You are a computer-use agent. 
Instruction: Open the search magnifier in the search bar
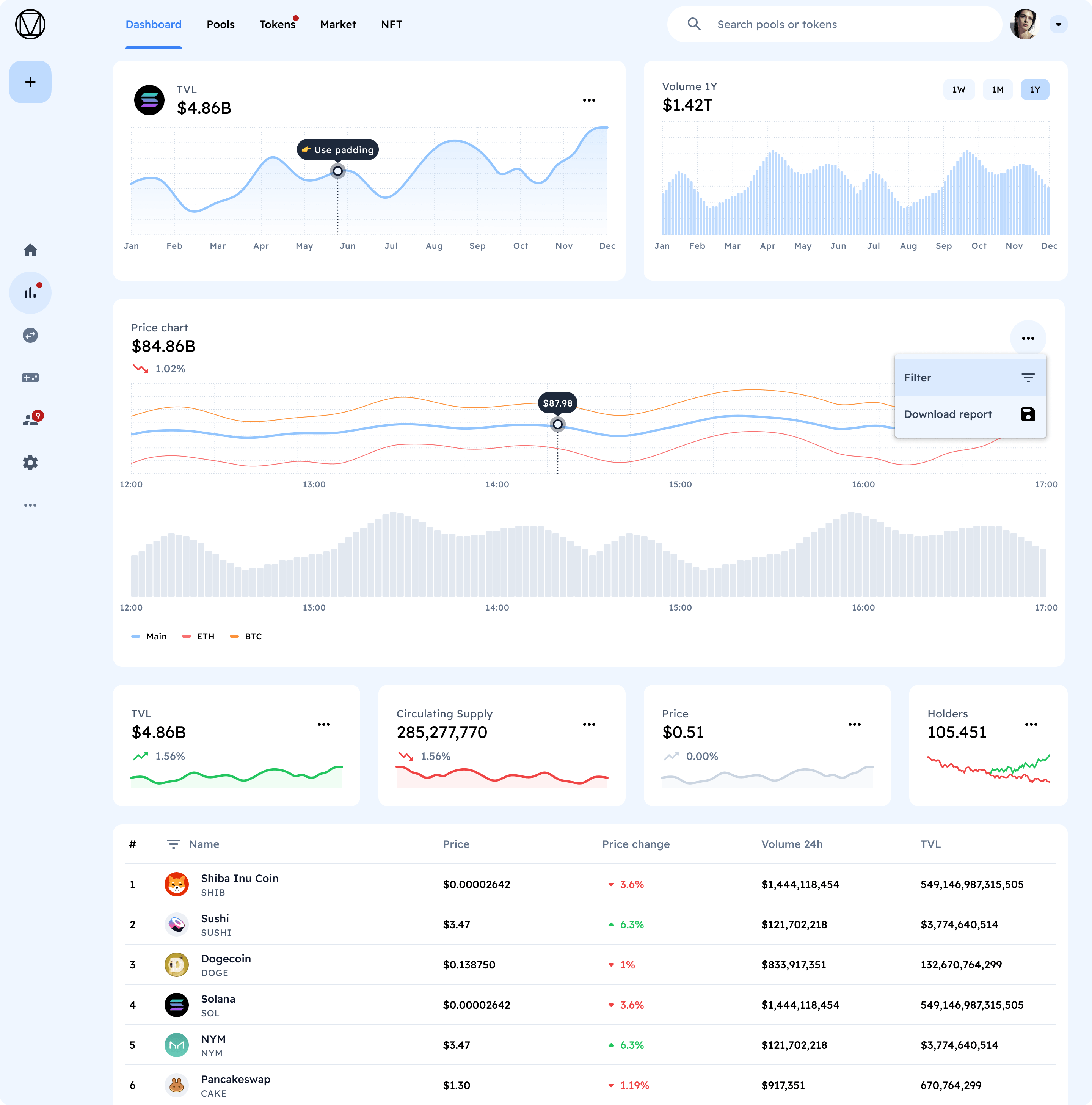point(695,24)
